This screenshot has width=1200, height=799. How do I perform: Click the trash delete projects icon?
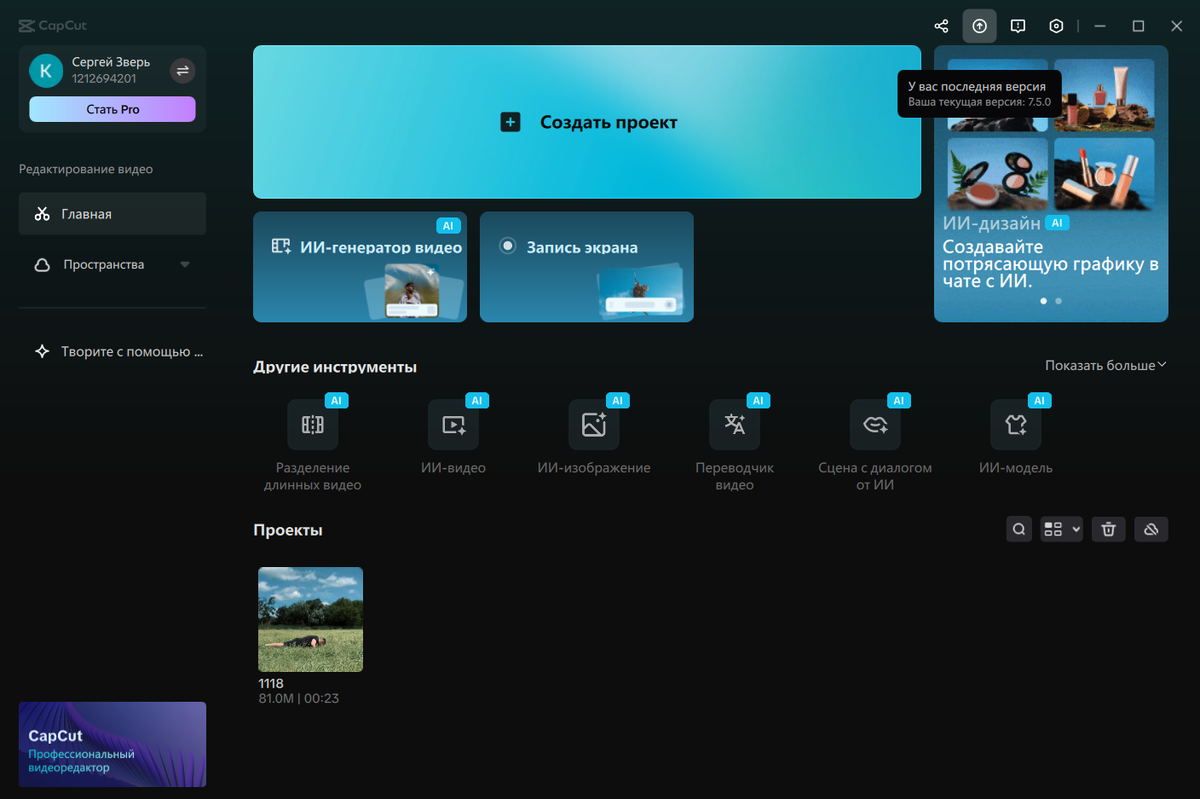pos(1108,530)
